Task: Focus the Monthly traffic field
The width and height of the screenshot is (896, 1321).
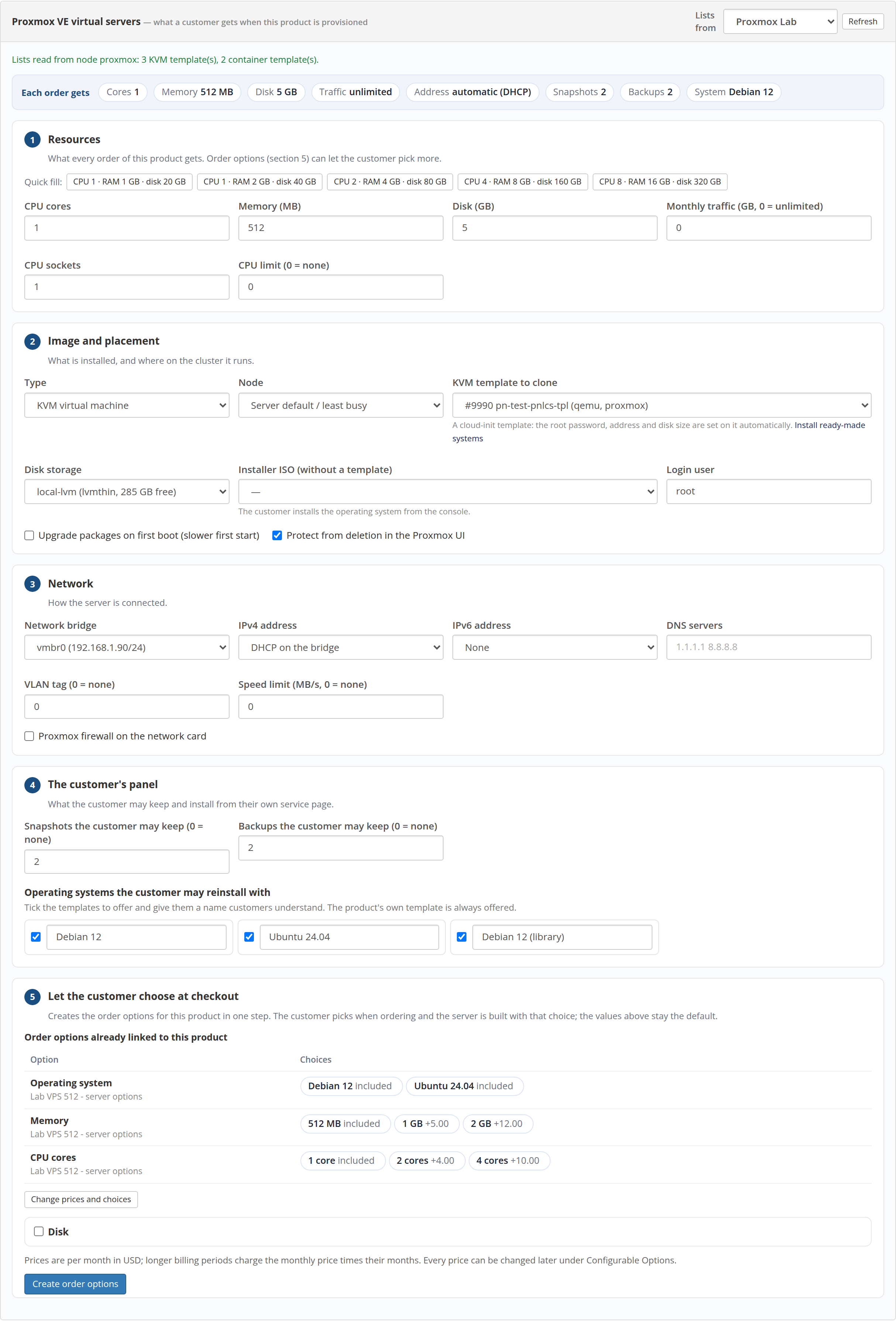Action: (x=769, y=228)
